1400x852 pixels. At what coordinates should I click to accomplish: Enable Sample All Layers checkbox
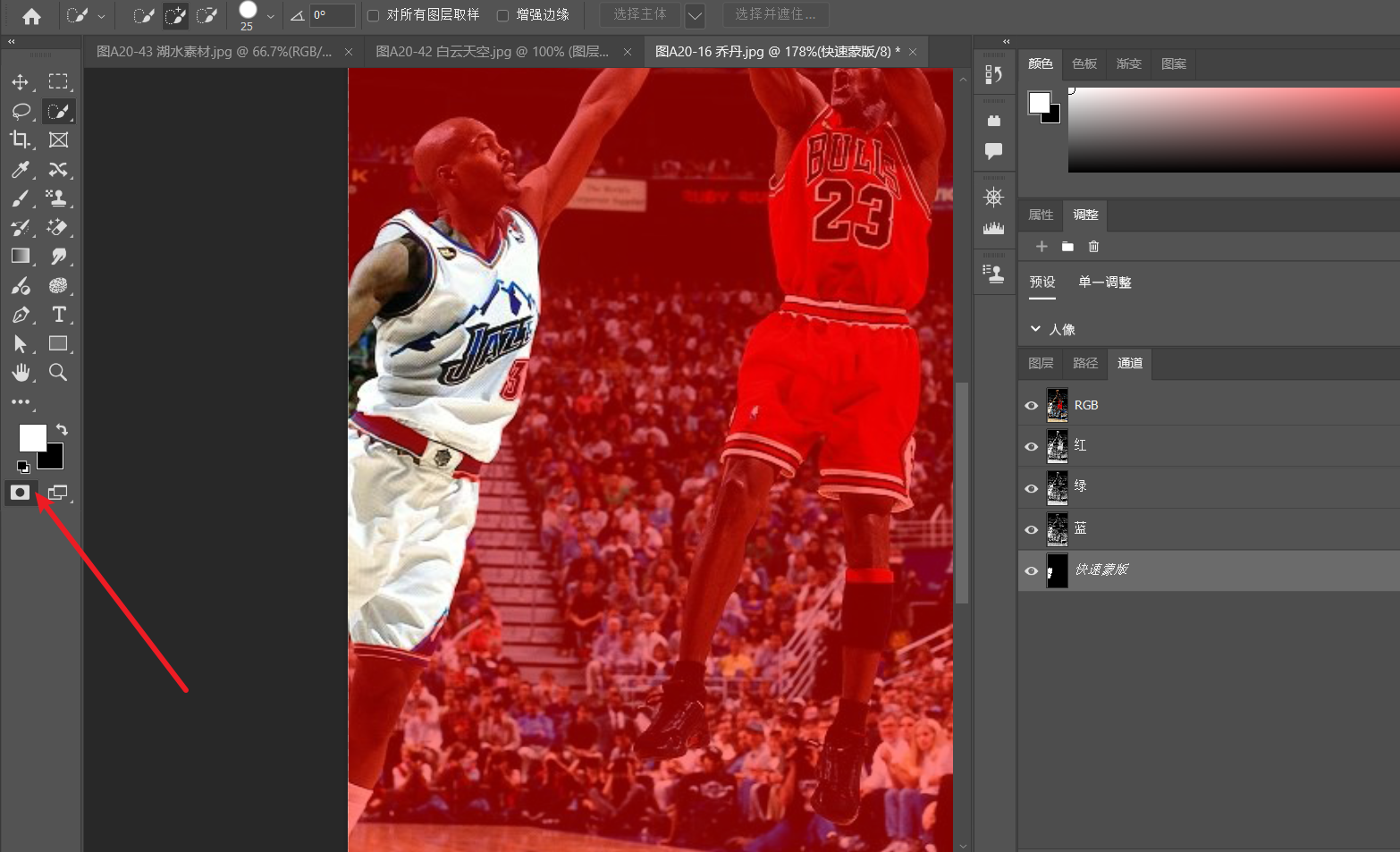pos(374,15)
